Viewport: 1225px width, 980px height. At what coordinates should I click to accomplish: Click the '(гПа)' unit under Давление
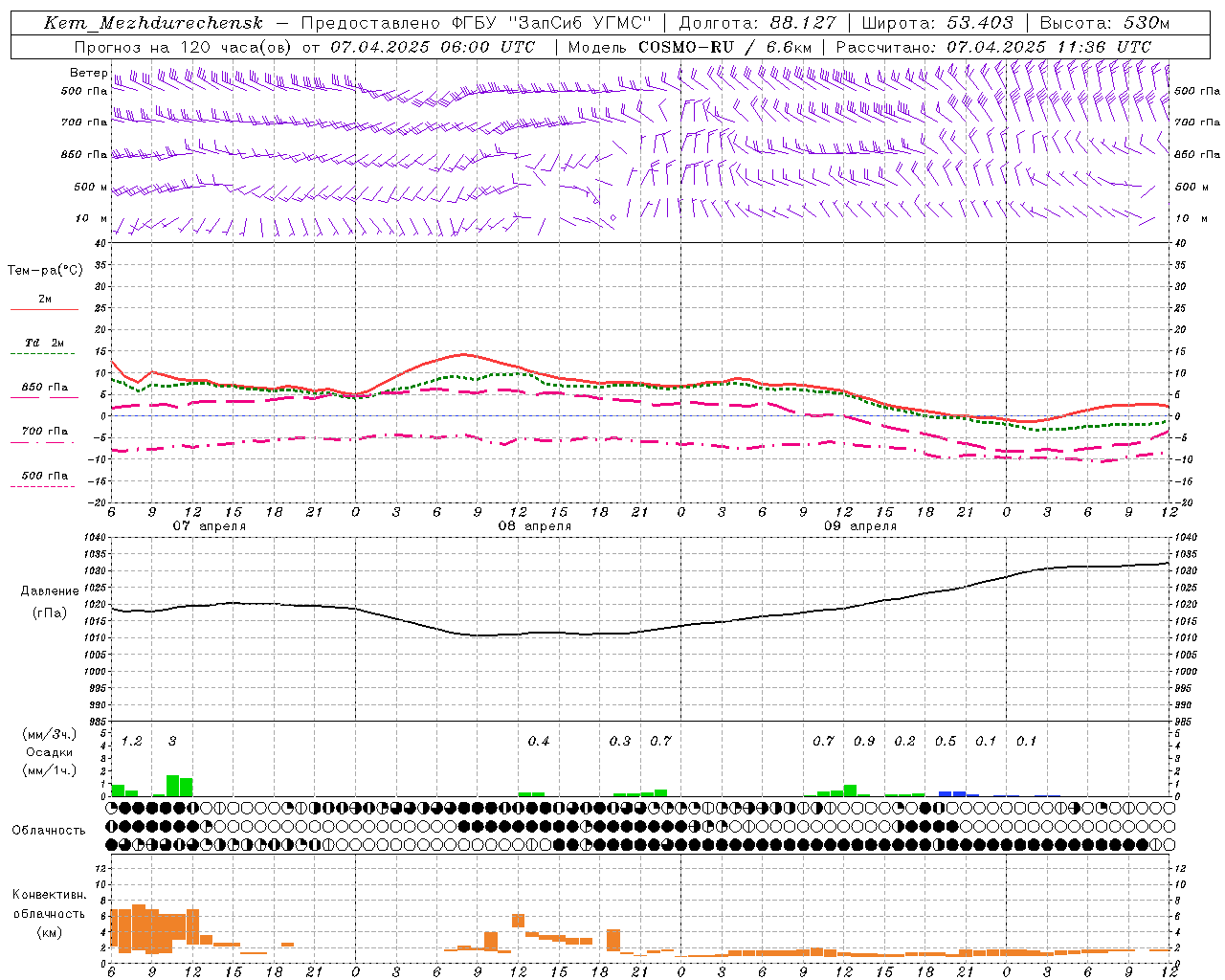tap(50, 612)
